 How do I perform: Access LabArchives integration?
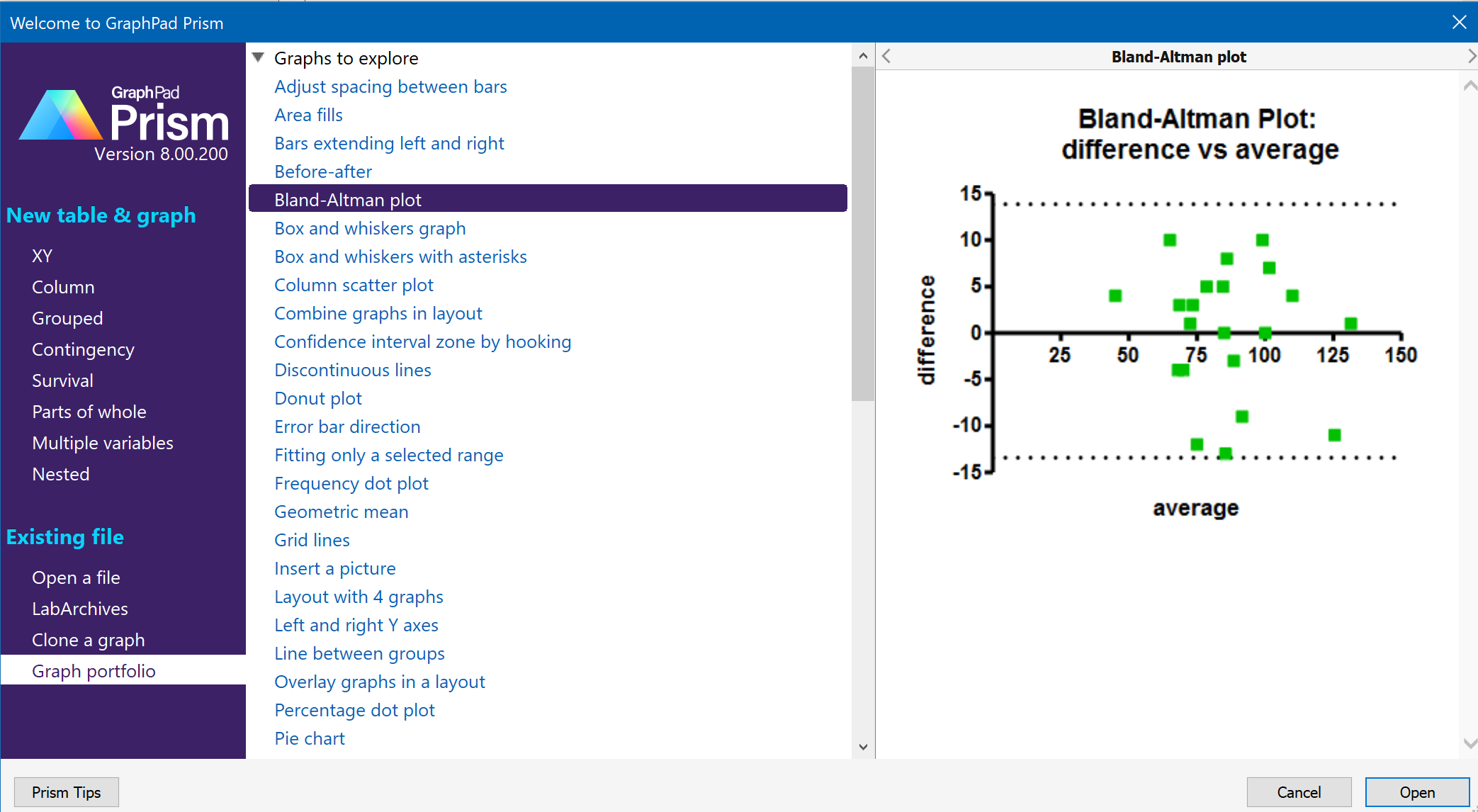tap(79, 608)
